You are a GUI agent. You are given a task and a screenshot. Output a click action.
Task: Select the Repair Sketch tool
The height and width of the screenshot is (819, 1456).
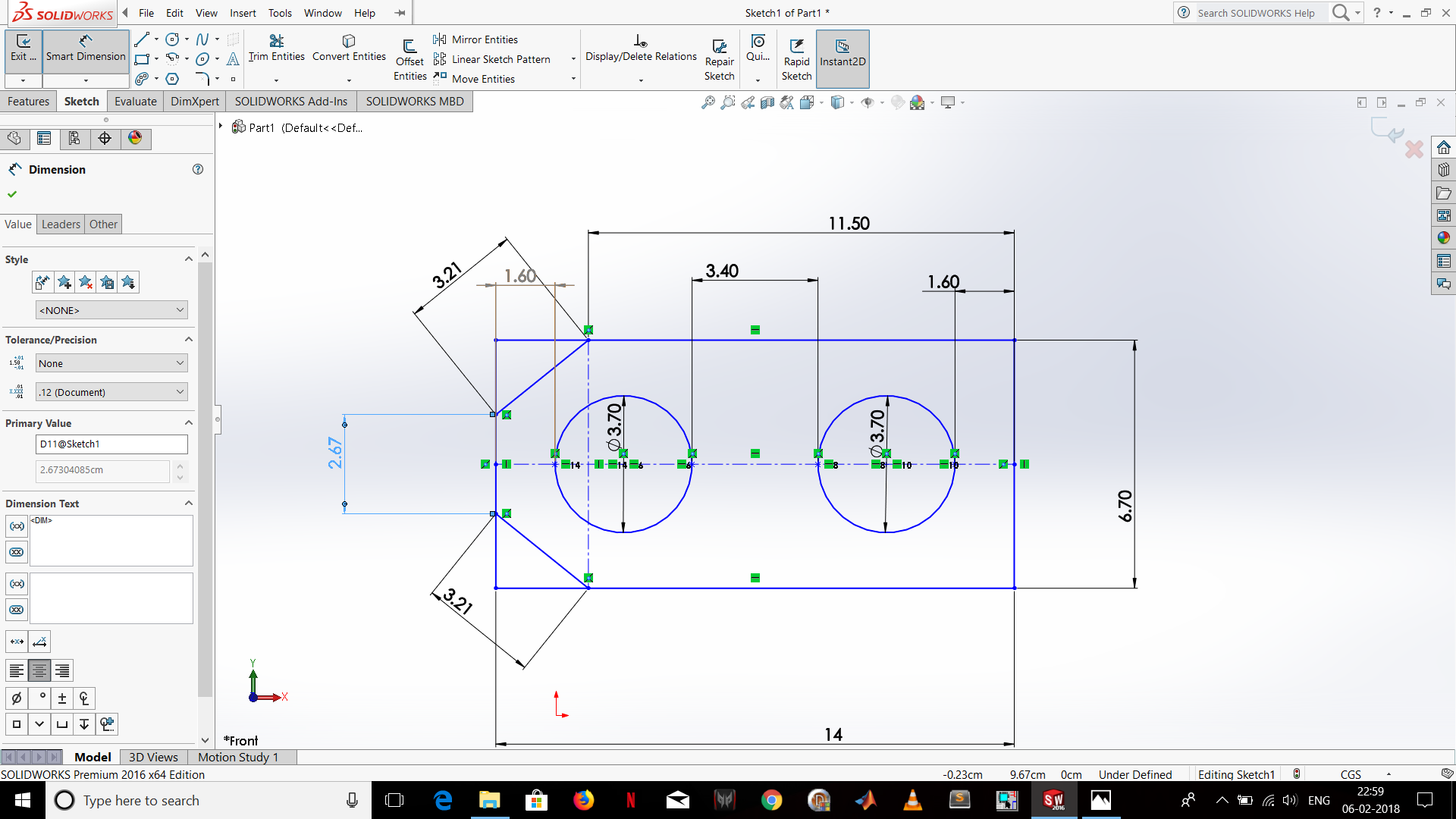click(x=720, y=56)
